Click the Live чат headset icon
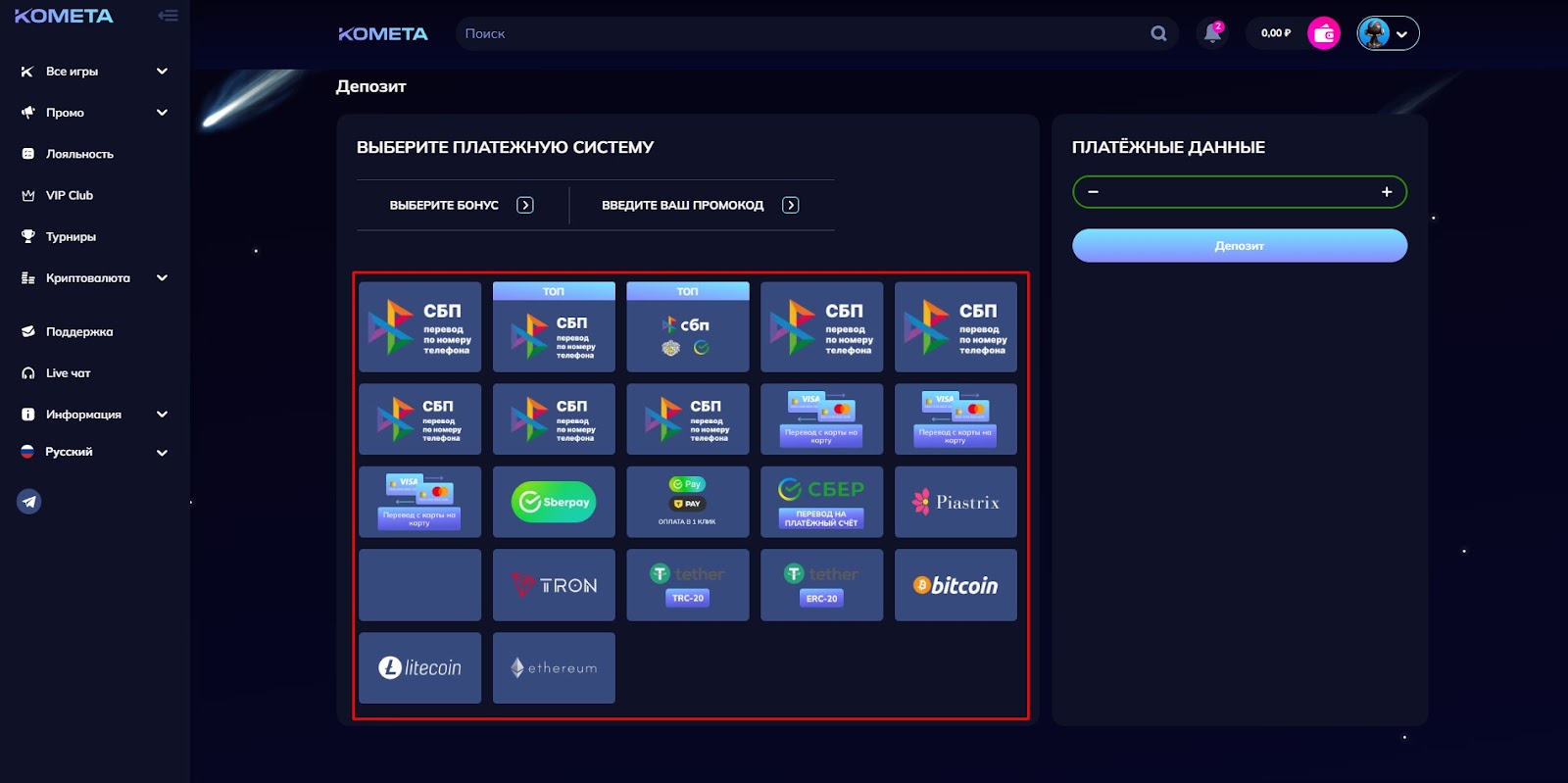This screenshot has width=1568, height=783. click(x=28, y=373)
